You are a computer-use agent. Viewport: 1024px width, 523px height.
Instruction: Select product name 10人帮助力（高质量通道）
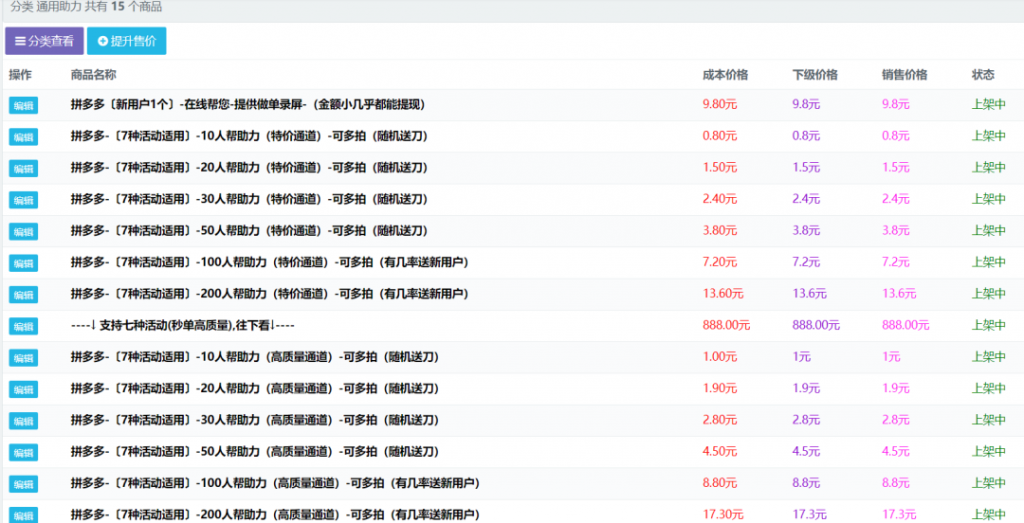click(255, 357)
